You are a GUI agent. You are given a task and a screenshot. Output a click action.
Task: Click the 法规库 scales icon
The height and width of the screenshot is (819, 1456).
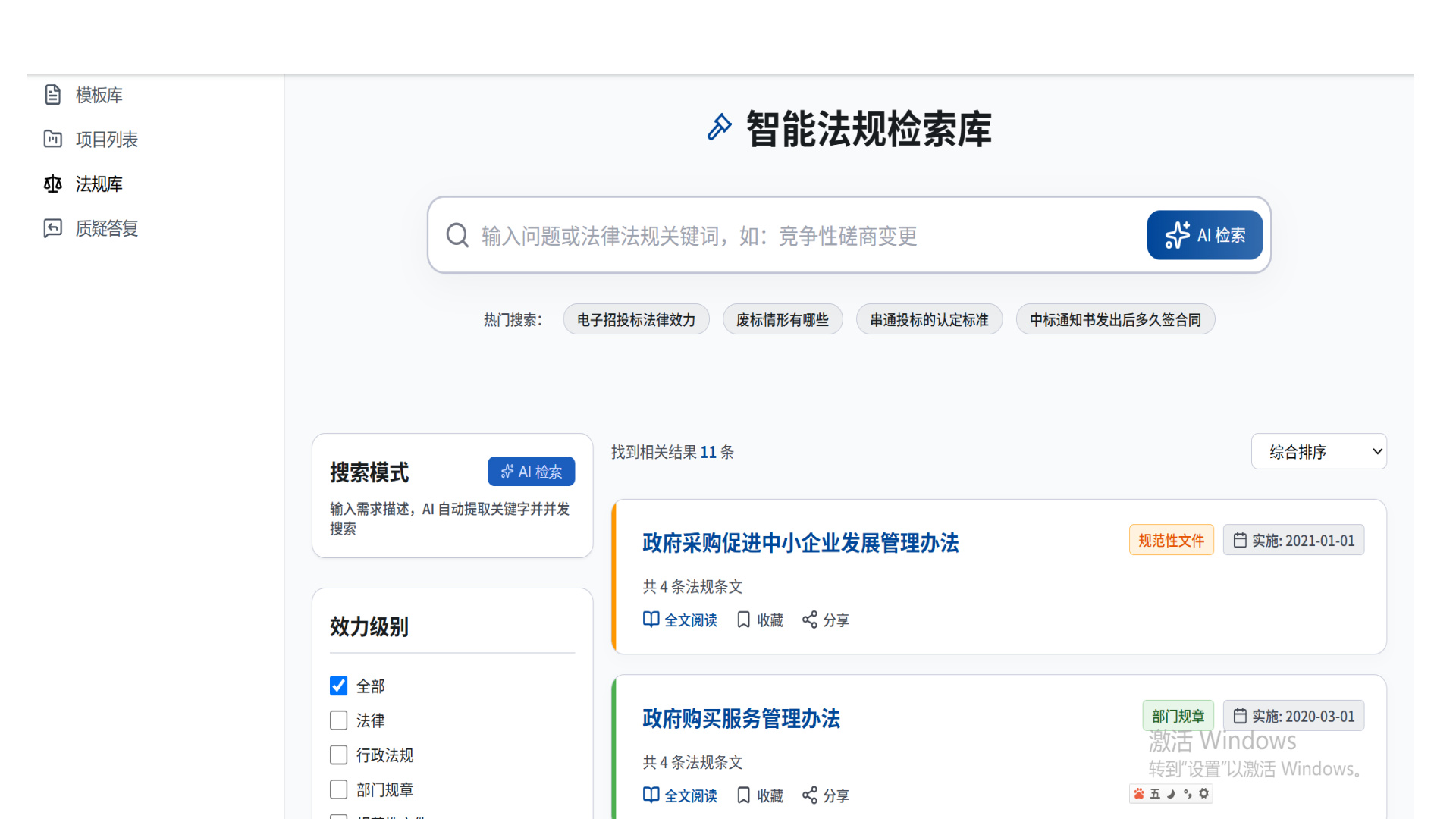click(x=53, y=184)
